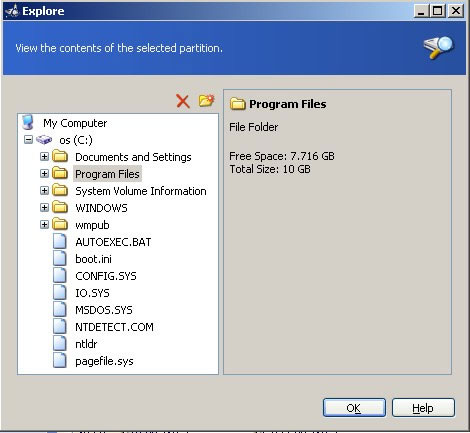Select the ntldr file entry

(86, 344)
